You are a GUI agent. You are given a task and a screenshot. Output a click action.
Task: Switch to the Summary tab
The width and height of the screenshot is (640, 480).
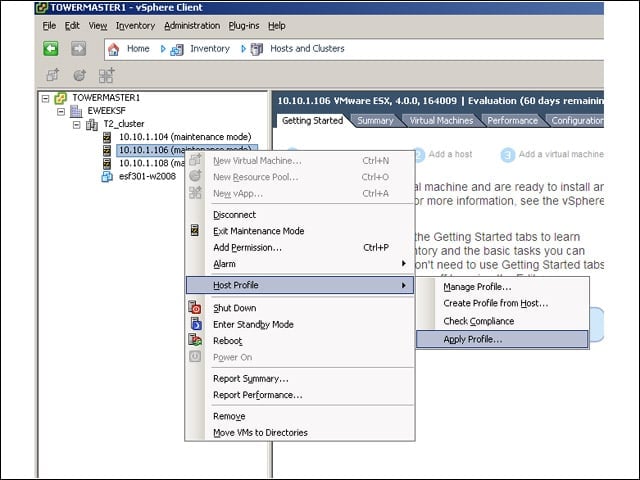(x=375, y=121)
